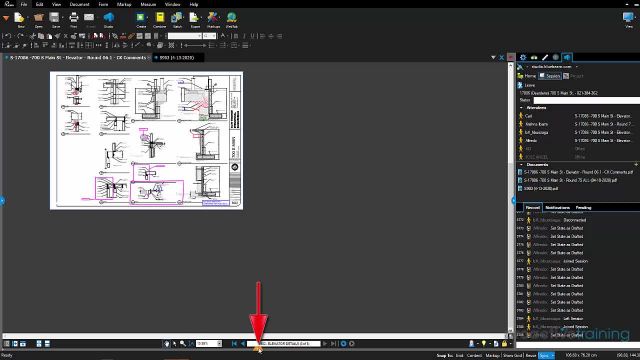This screenshot has width=640, height=360.
Task: Switch to the second document tab
Action: point(178,58)
